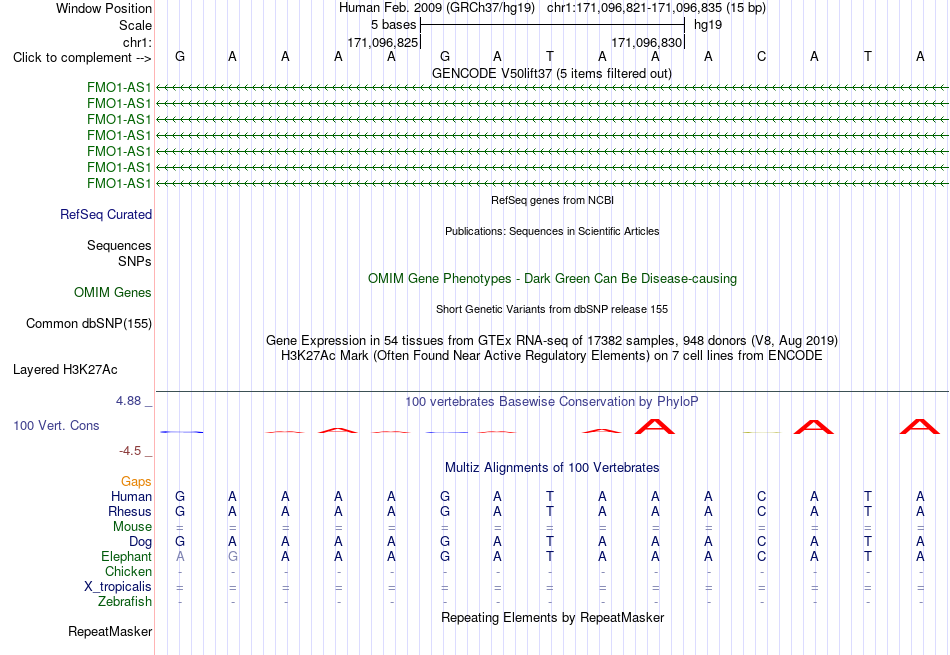The height and width of the screenshot is (655, 950).
Task: Click 'RefSeq genes from NCBI' track title
Action: tap(553, 200)
